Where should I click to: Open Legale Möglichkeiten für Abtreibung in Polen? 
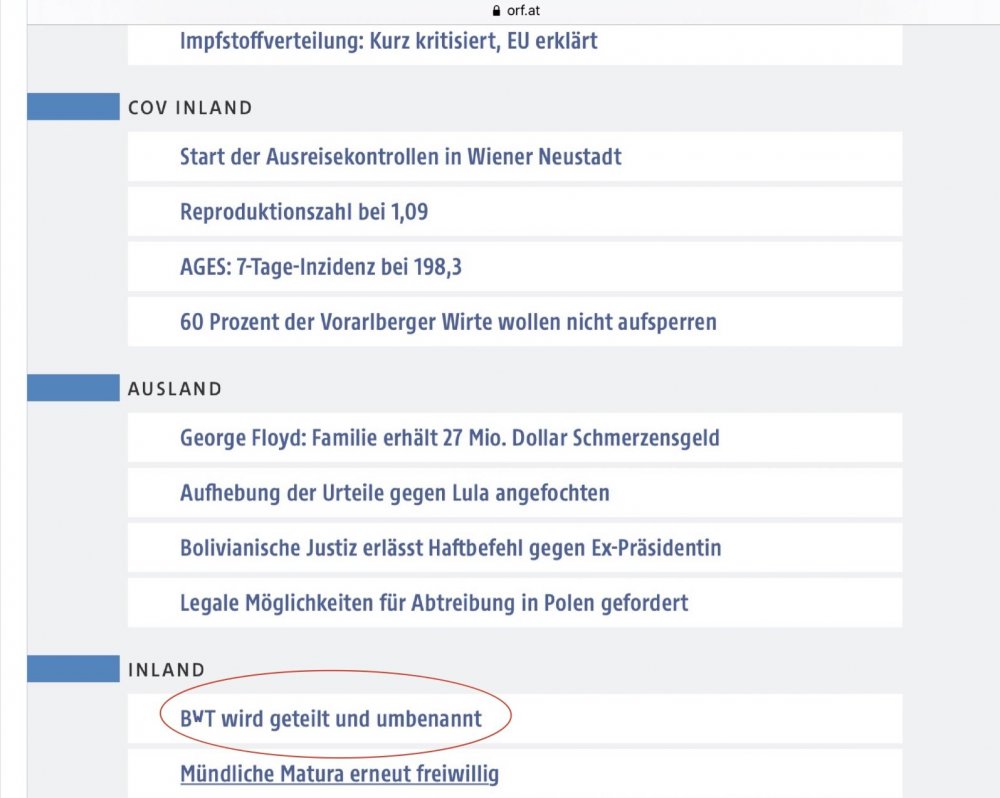[x=434, y=603]
